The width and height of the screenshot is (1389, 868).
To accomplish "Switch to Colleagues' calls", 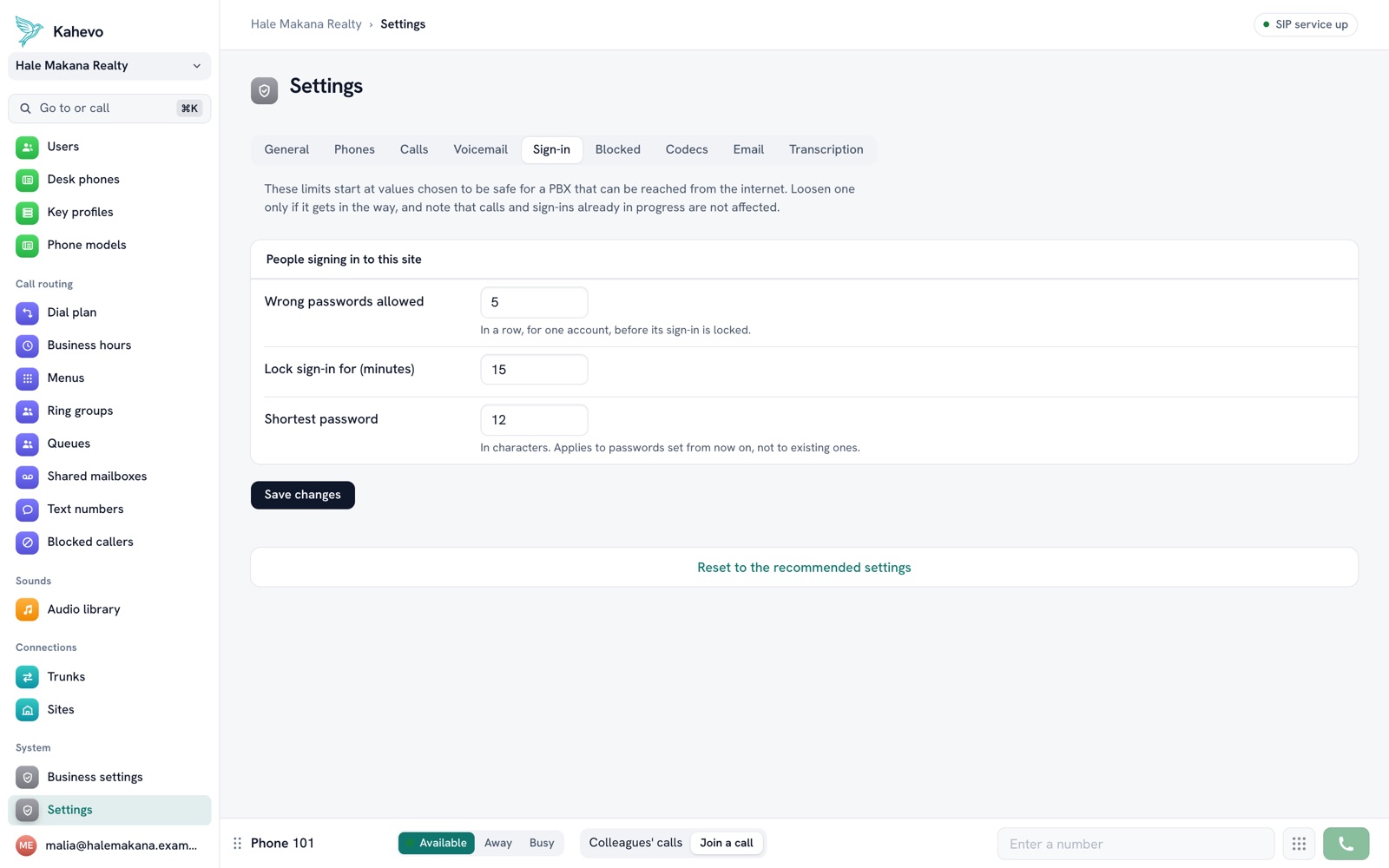I will (635, 843).
